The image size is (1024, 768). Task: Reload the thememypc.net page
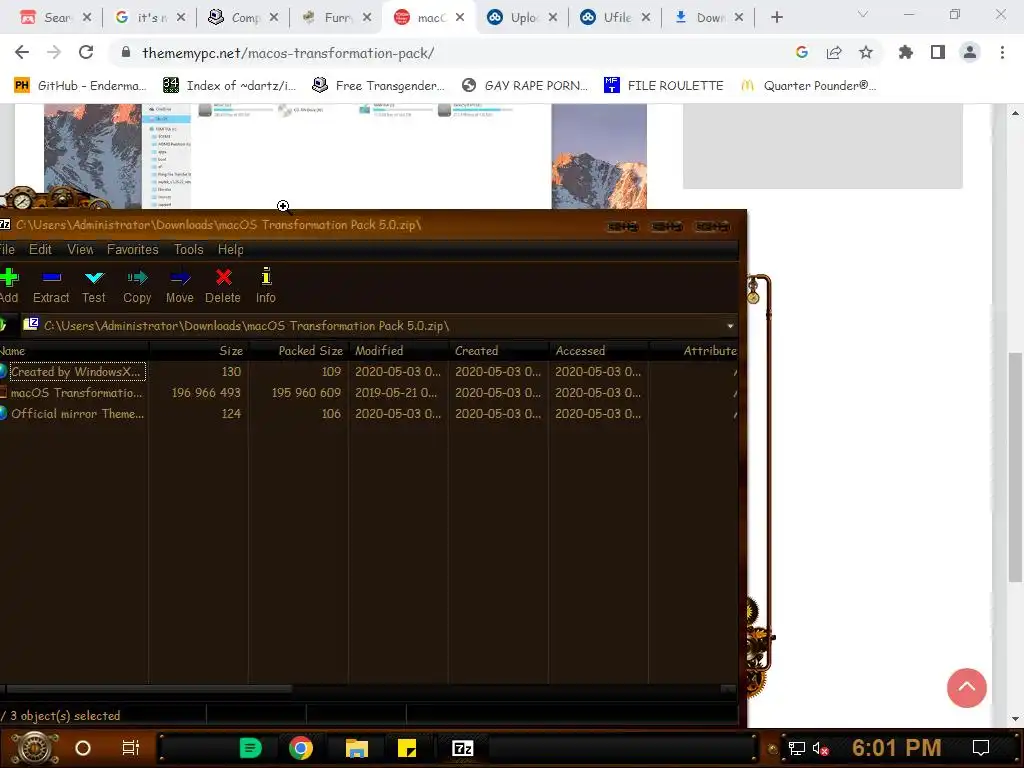pos(86,53)
